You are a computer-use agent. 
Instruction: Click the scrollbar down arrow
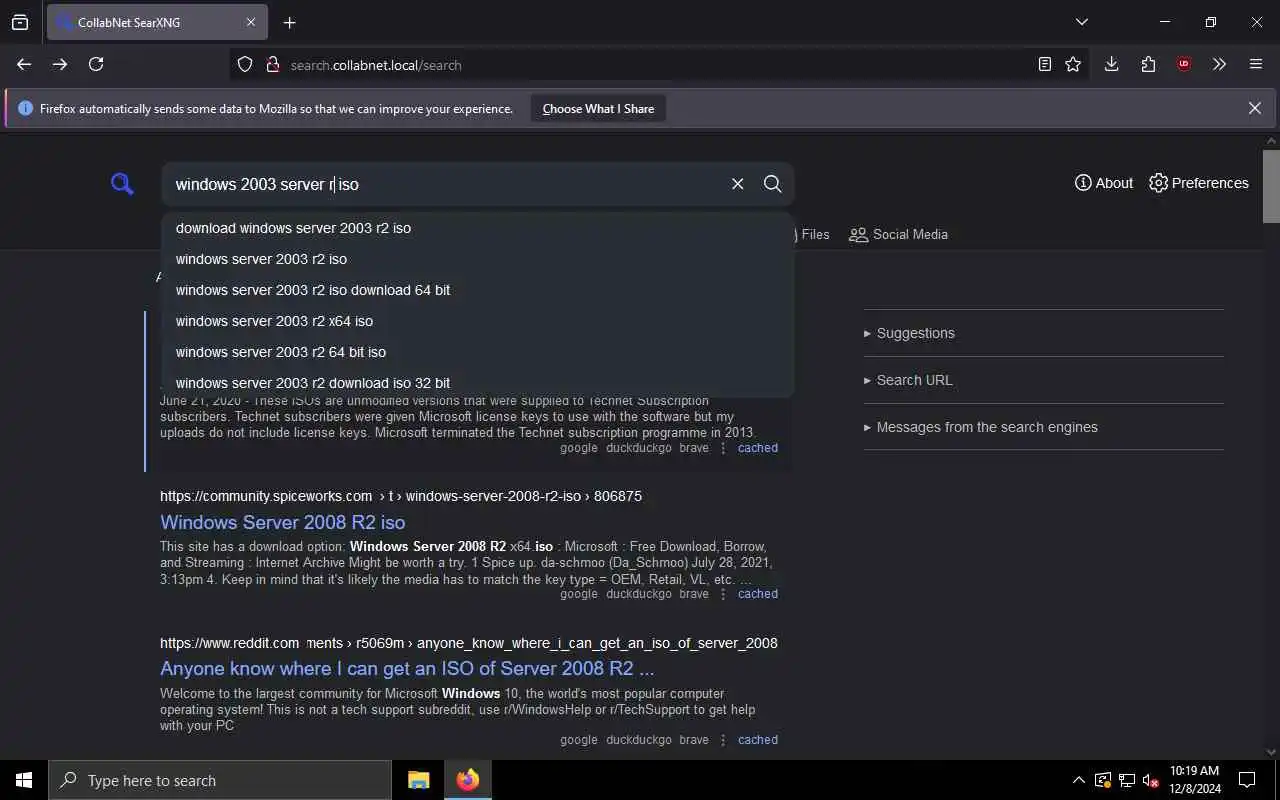pyautogui.click(x=1271, y=751)
